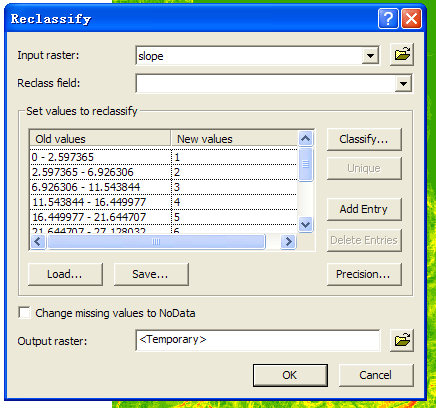Click the Output raster text field
This screenshot has width=436, height=408.
[x=258, y=340]
